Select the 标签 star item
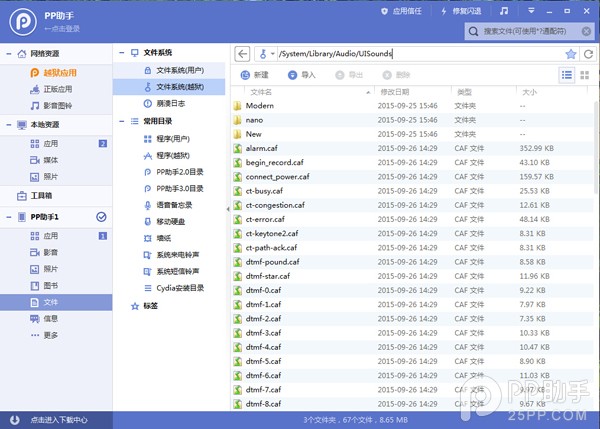The height and width of the screenshot is (429, 600). point(145,306)
